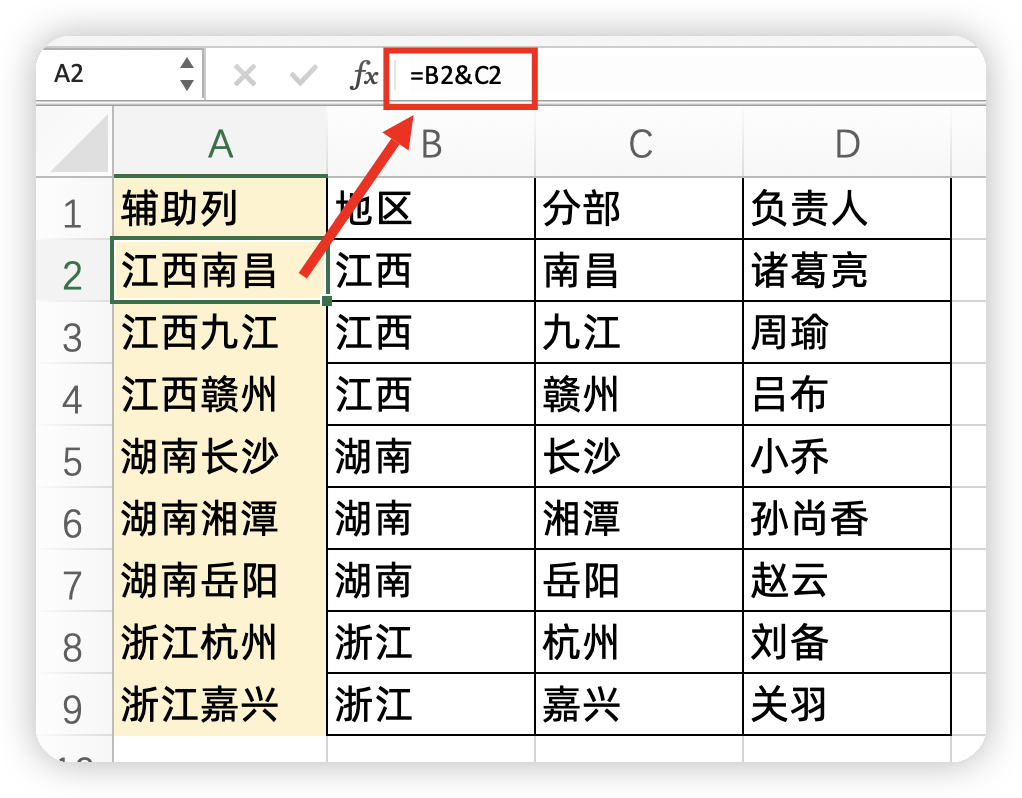This screenshot has width=1022, height=798.
Task: Select column D header
Action: click(847, 143)
